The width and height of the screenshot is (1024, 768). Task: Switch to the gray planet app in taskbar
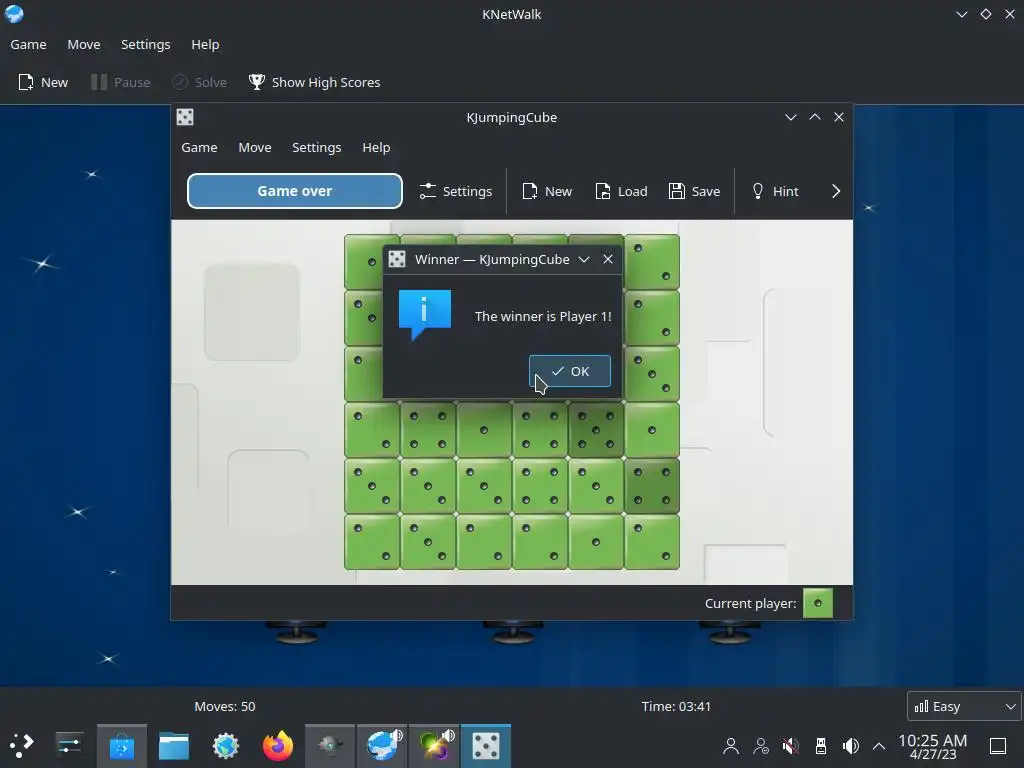tap(330, 746)
